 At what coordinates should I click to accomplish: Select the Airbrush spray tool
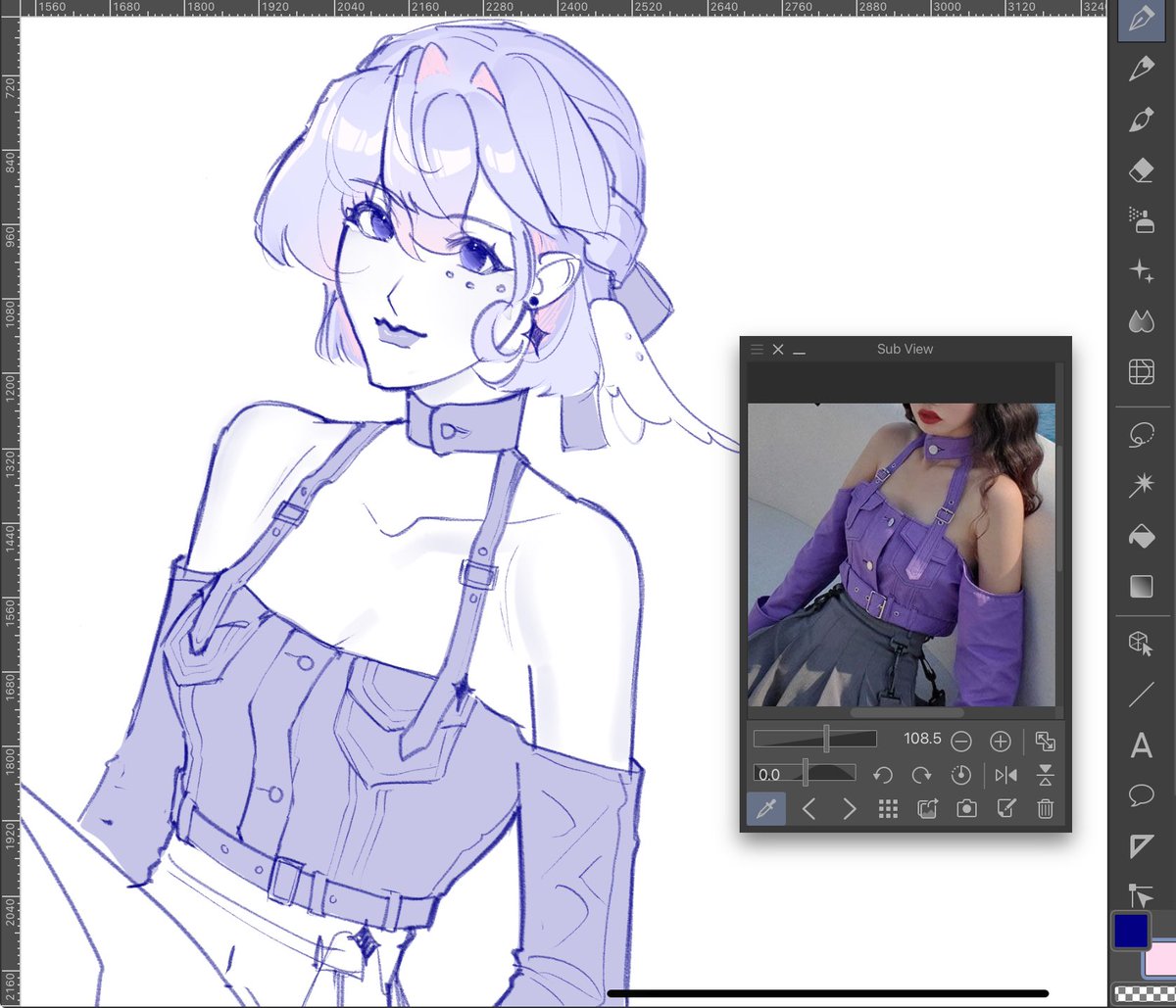coord(1142,220)
